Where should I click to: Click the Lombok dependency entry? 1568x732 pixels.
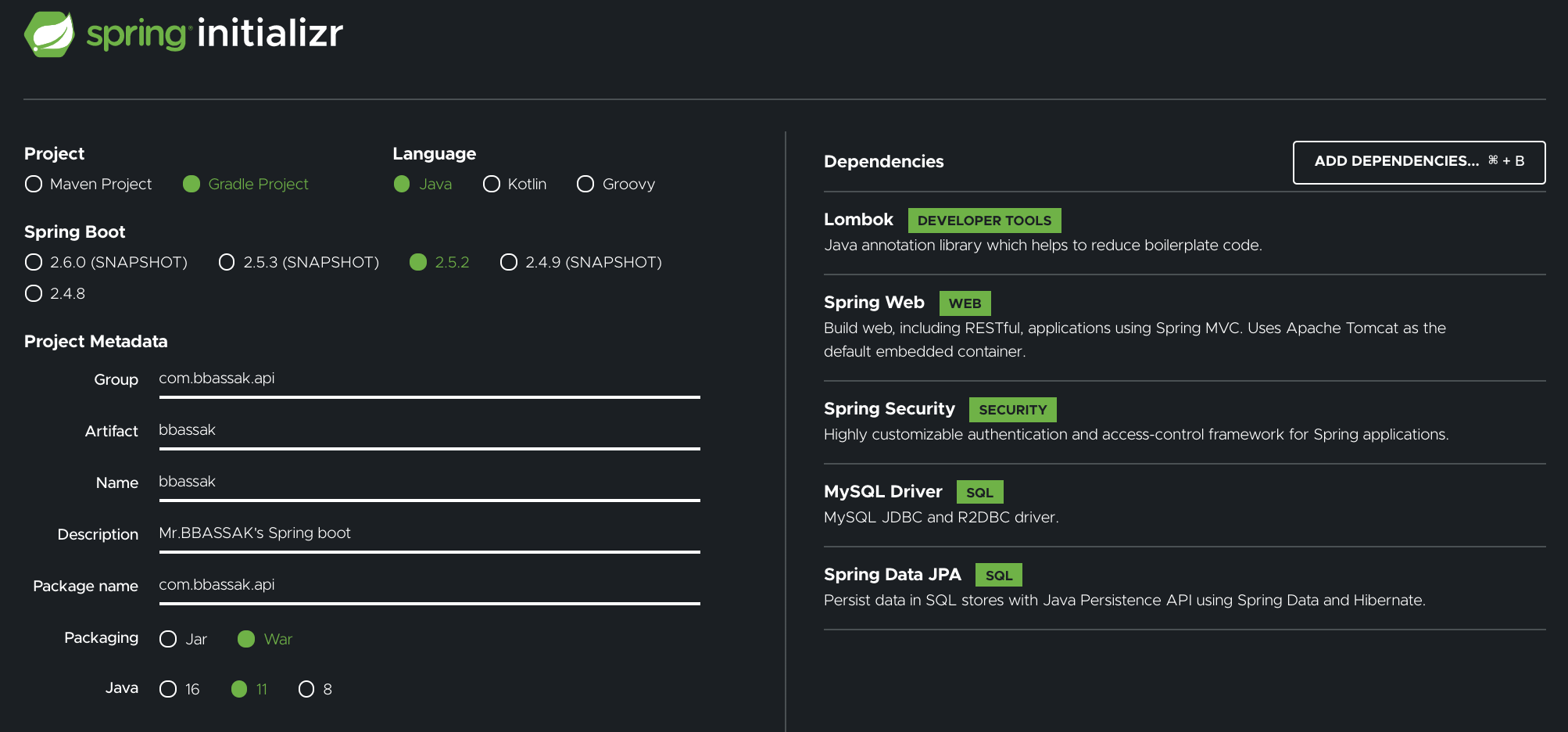click(x=1184, y=232)
